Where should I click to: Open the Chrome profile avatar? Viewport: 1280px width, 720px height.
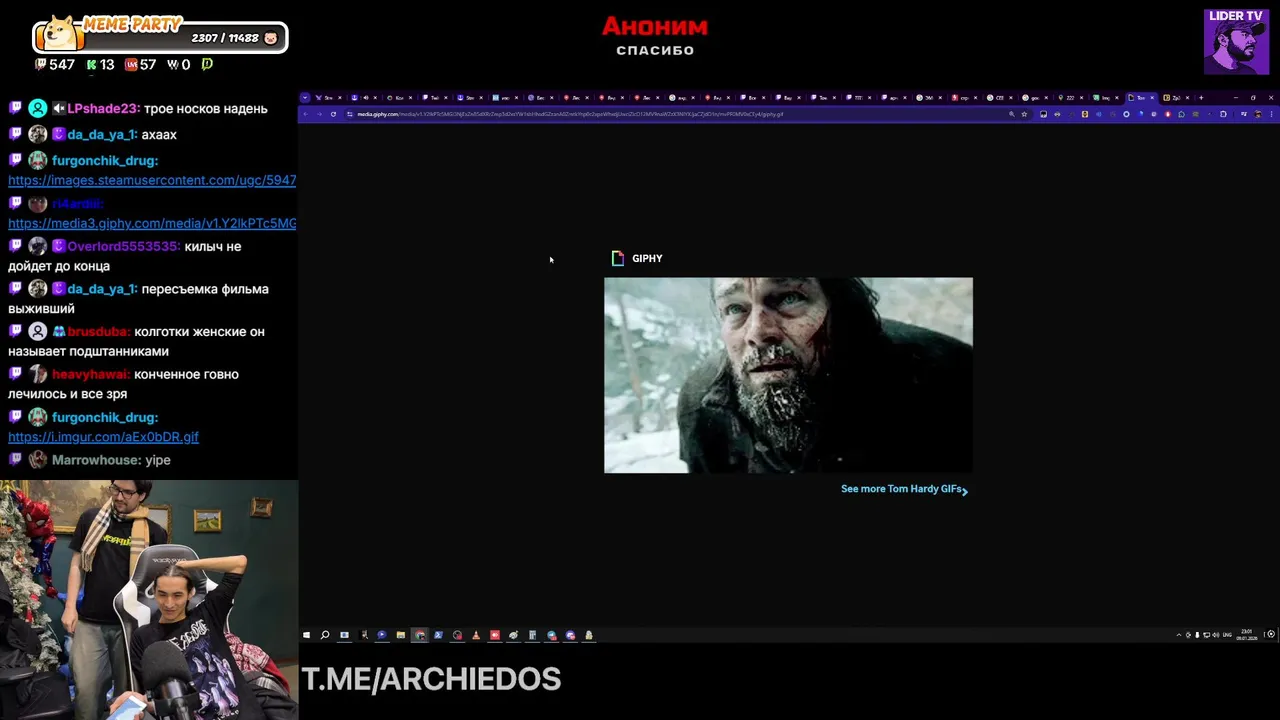[1257, 114]
